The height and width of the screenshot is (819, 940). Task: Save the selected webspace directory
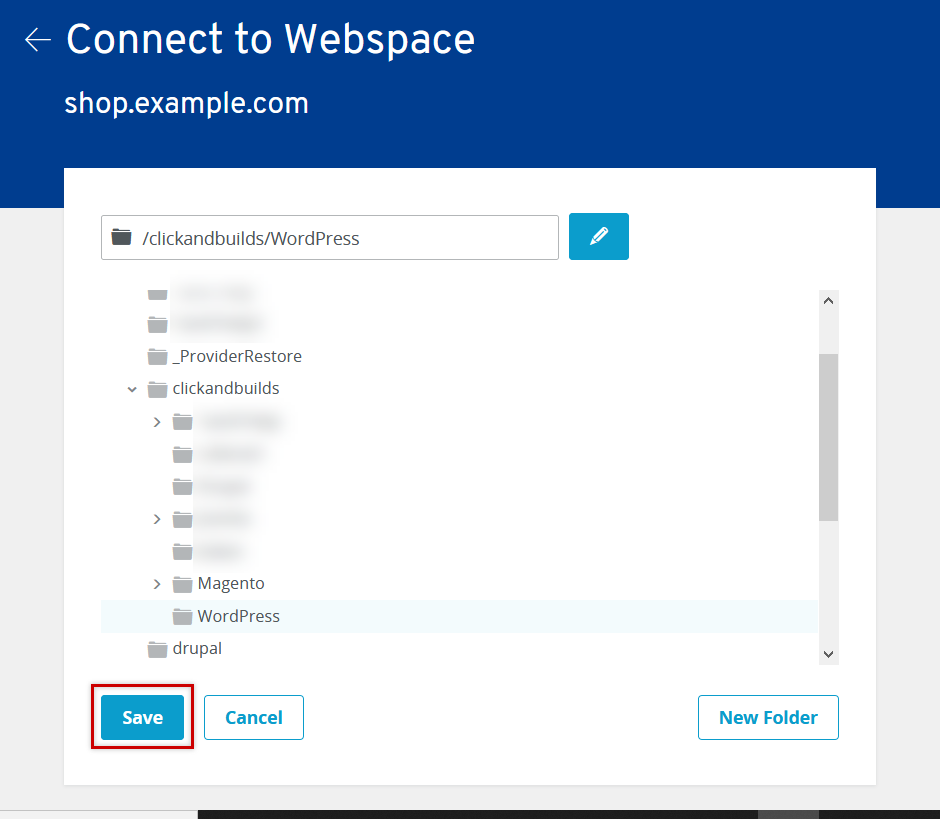click(142, 717)
